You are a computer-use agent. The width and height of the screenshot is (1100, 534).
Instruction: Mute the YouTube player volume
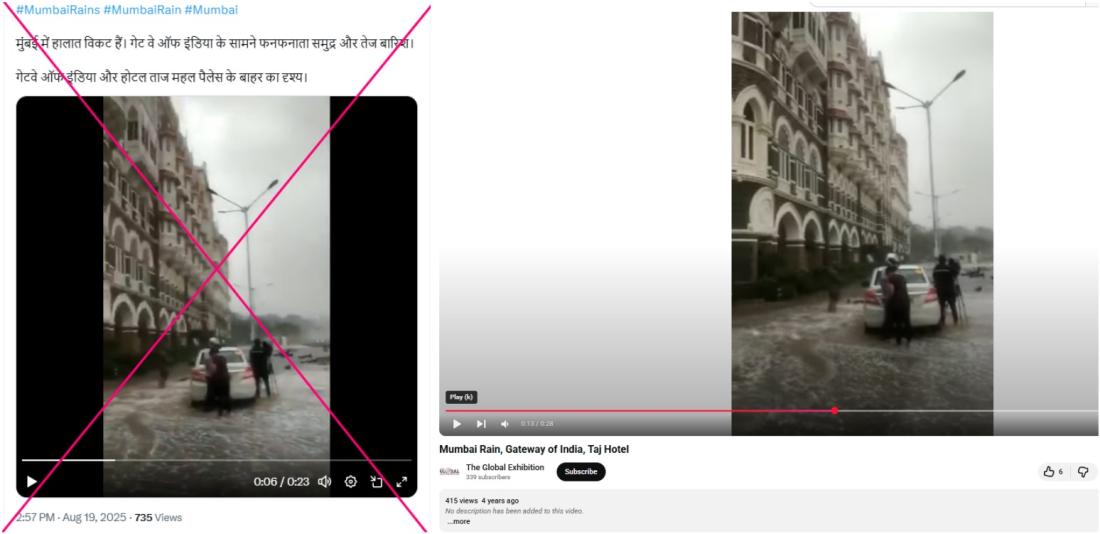(504, 424)
